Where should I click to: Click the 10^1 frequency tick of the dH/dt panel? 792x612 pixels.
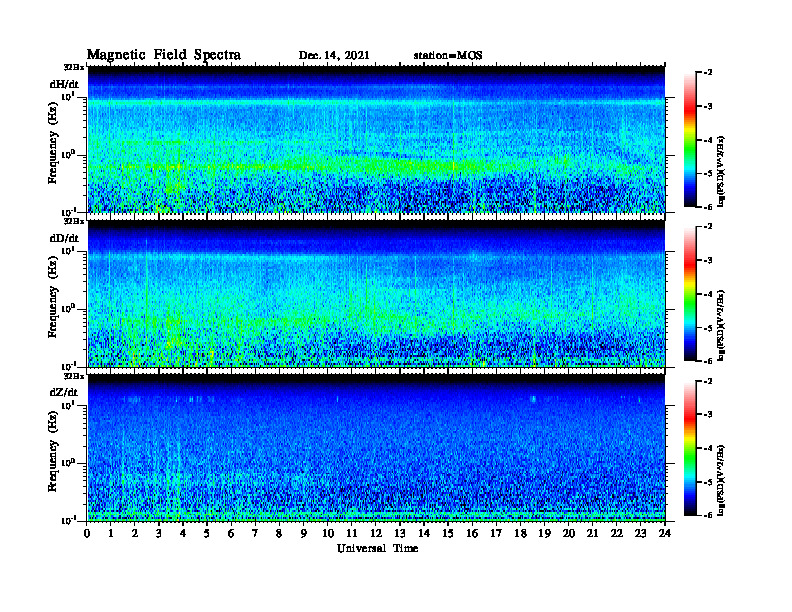coord(68,96)
